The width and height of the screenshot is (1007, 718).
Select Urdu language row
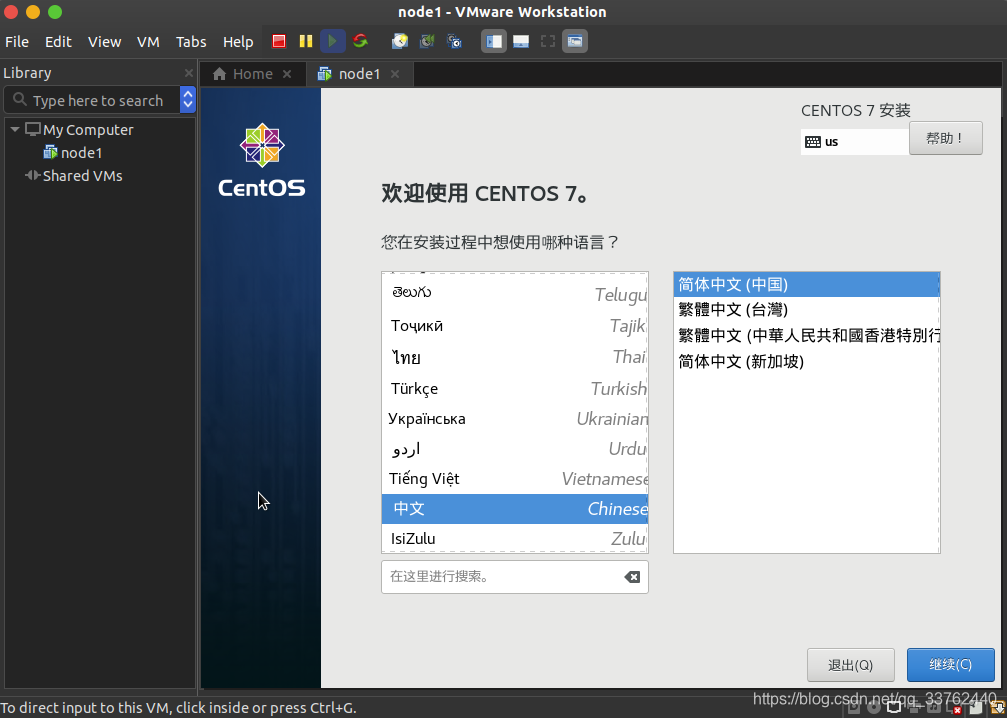click(515, 449)
